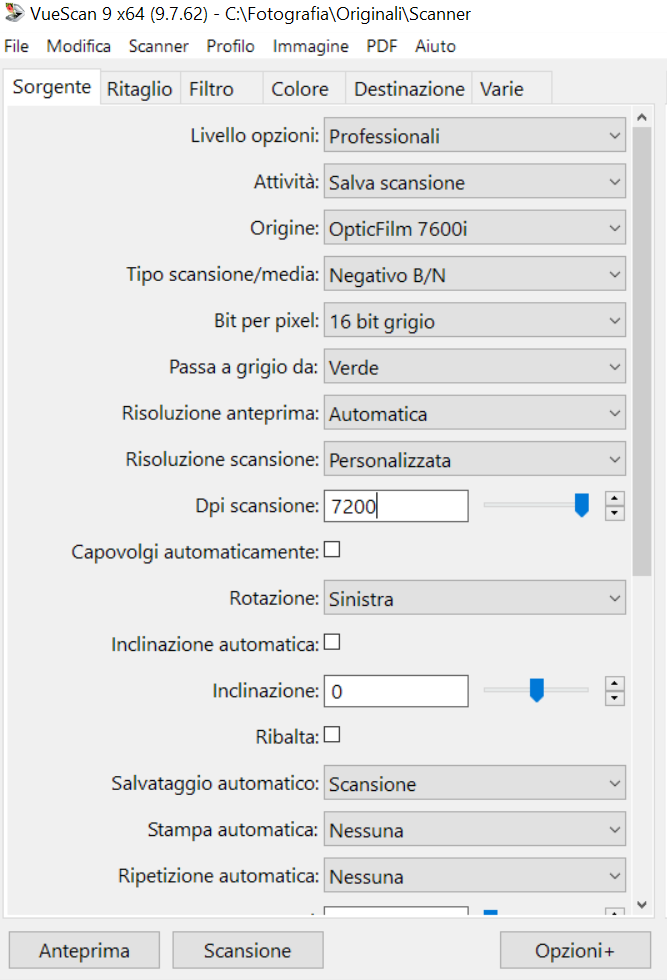
Task: Open the Scanner menu
Action: [158, 46]
